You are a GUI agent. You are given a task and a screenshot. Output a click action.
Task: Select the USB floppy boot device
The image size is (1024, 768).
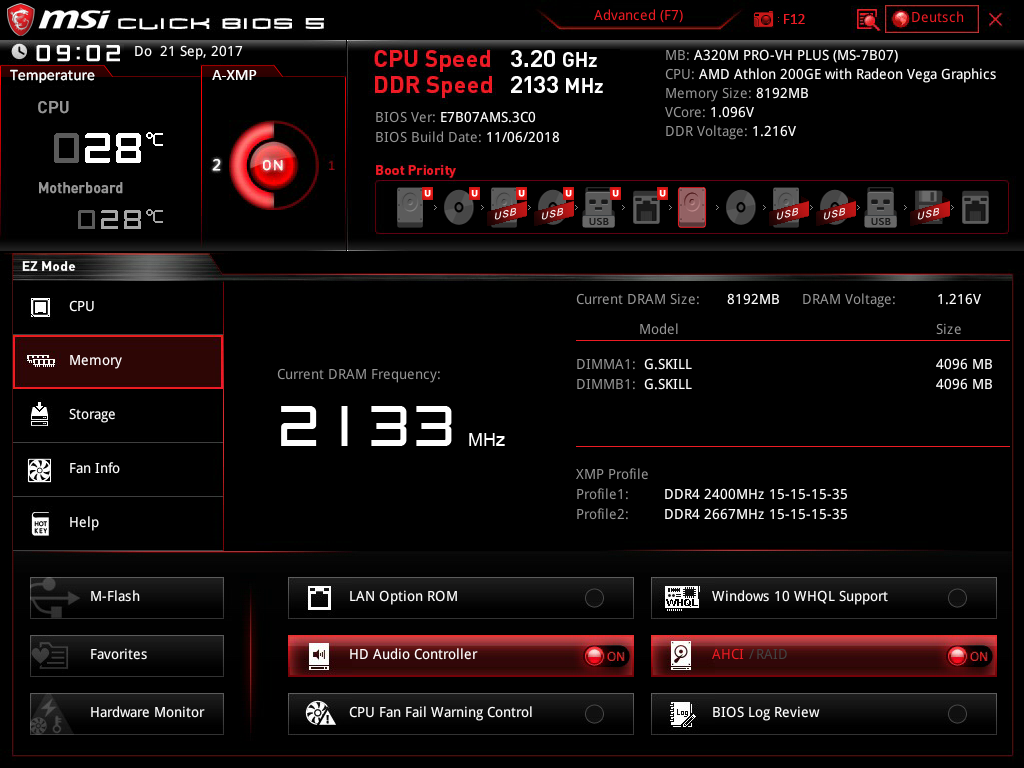coord(928,207)
